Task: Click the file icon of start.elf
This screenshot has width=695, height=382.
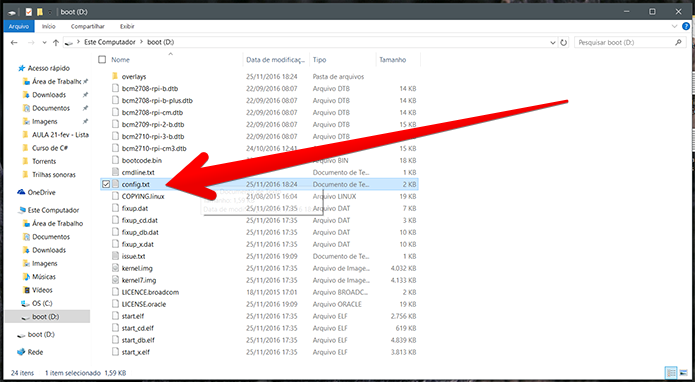Action: [115, 316]
